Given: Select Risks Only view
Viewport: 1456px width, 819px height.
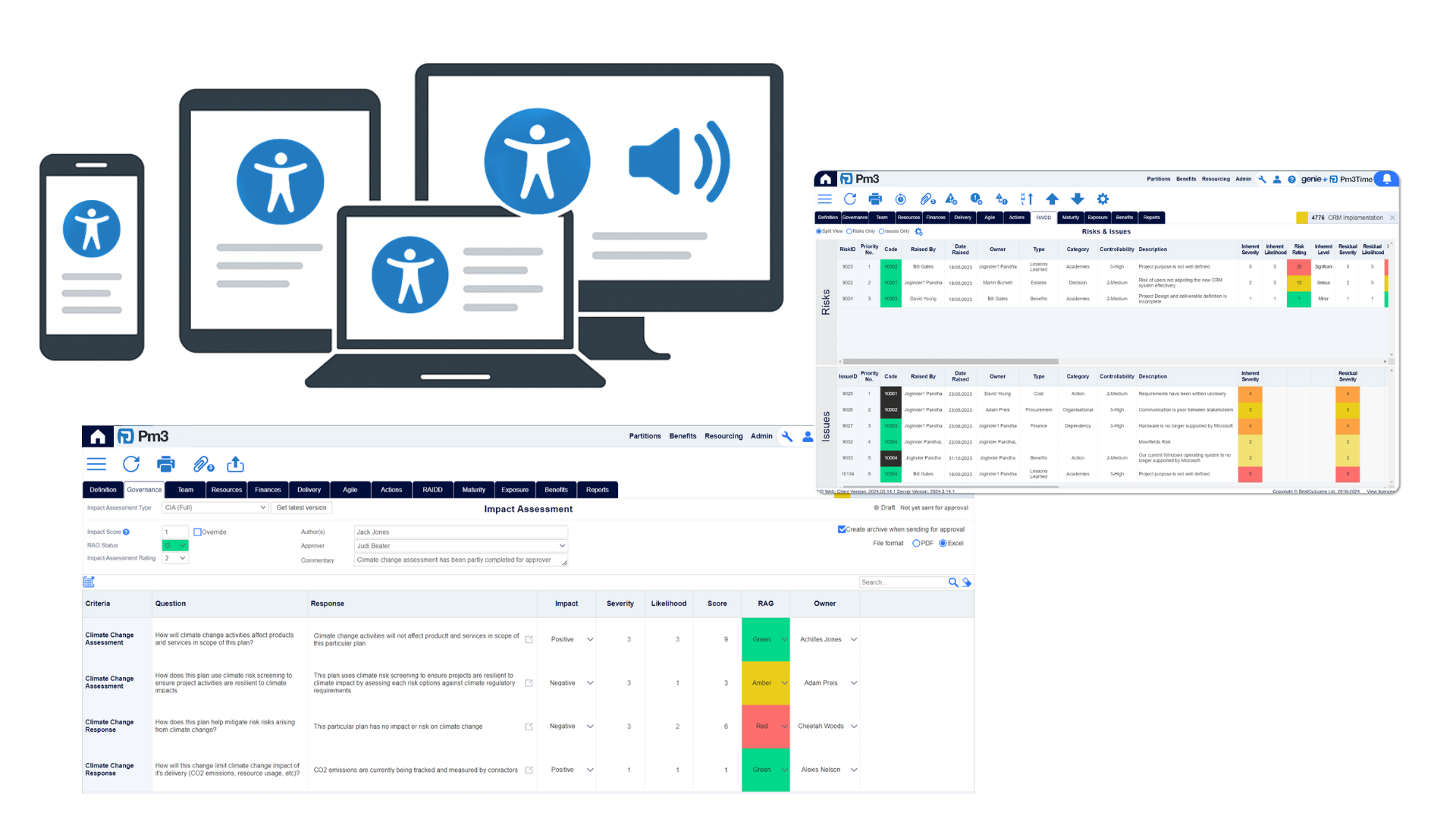Looking at the screenshot, I should pyautogui.click(x=849, y=231).
